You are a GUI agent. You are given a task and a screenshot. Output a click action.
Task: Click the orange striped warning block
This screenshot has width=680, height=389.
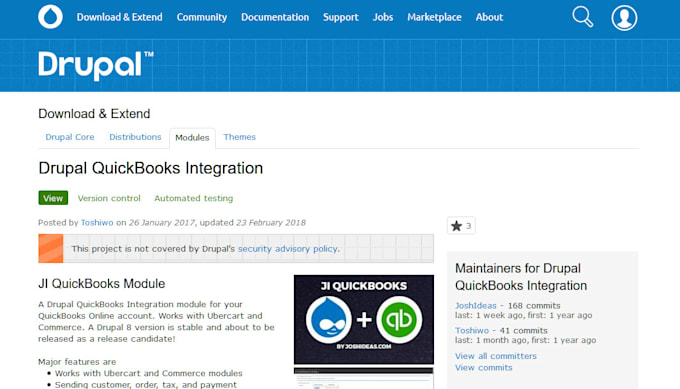point(51,248)
